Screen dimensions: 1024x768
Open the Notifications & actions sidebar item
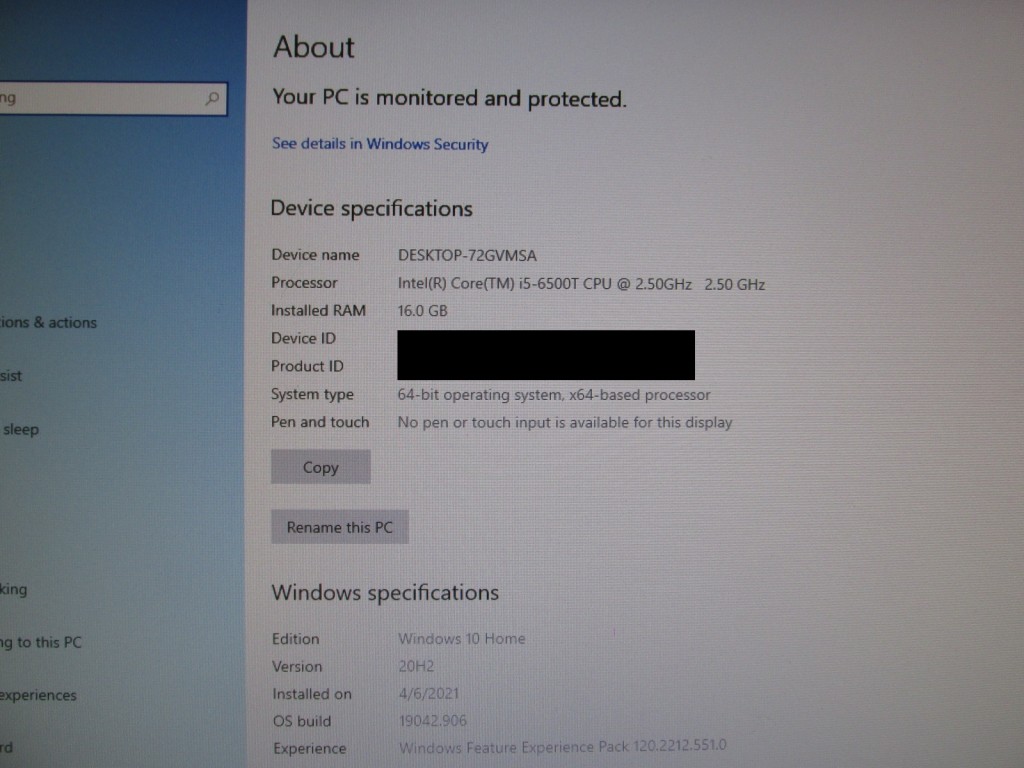coord(48,323)
